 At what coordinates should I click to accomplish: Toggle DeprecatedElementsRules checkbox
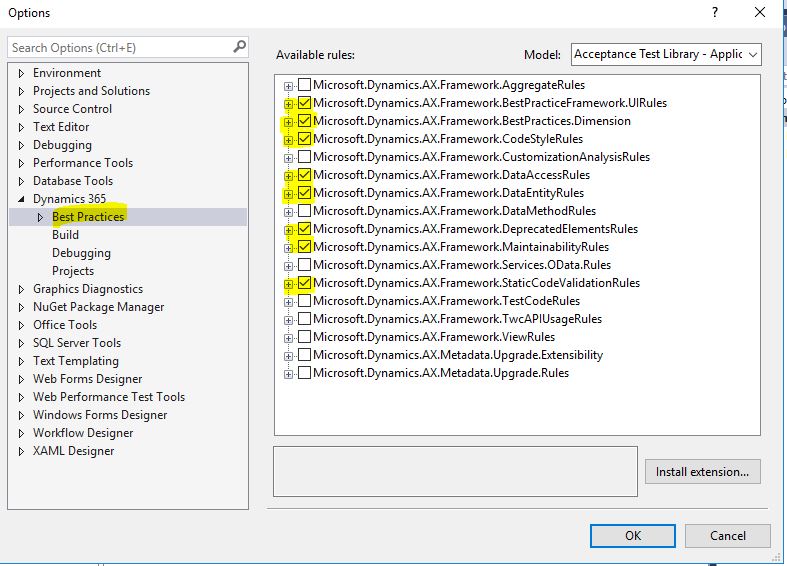[x=304, y=228]
